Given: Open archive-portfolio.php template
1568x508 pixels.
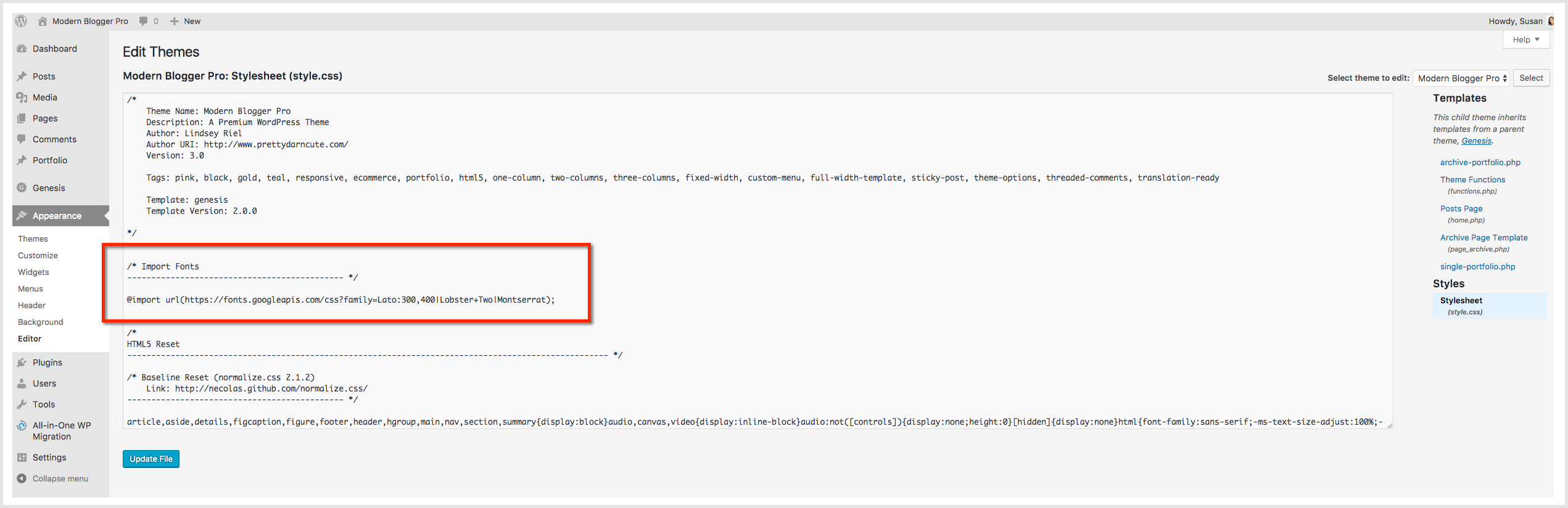Looking at the screenshot, I should pos(1480,162).
